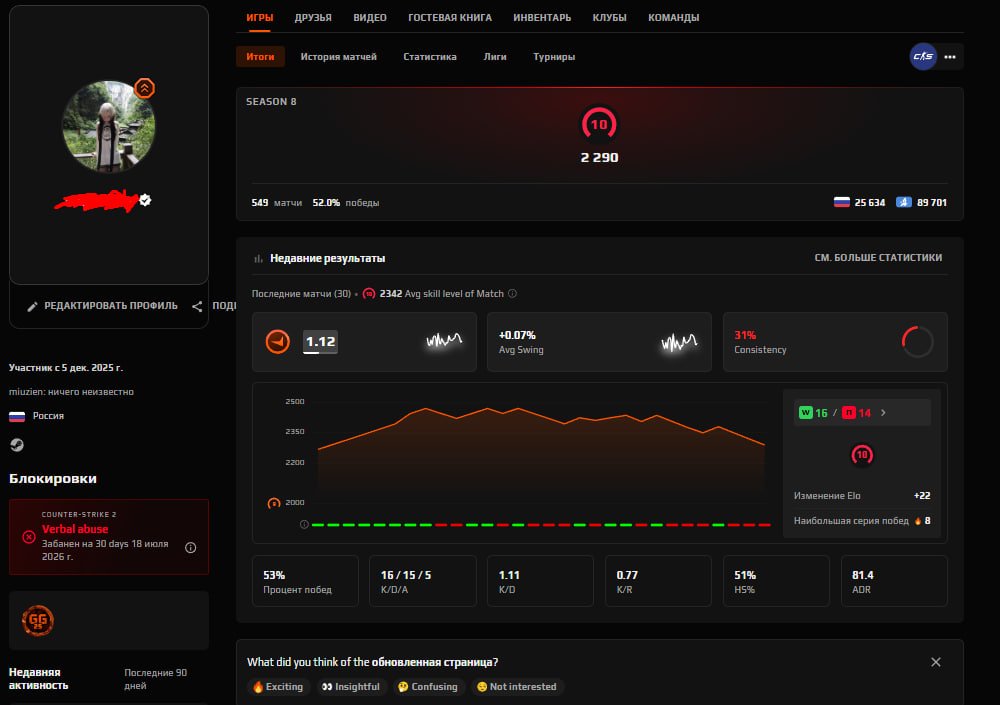This screenshot has width=1000, height=705.
Task: Click the 549 матчи count
Action: tap(277, 202)
